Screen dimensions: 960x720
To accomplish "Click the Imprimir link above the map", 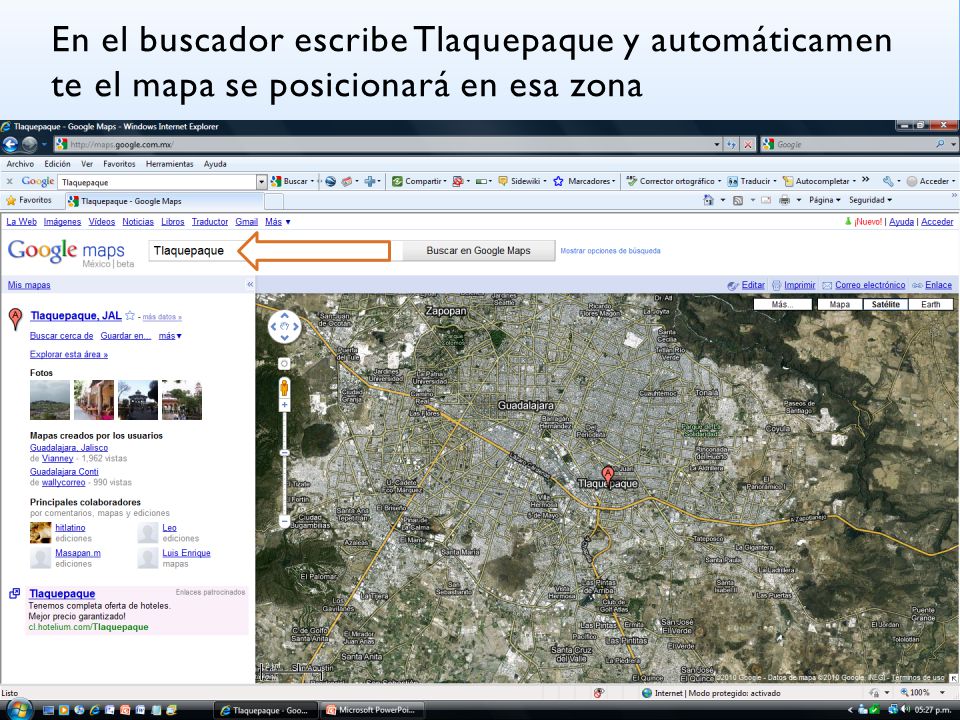I will coord(799,285).
